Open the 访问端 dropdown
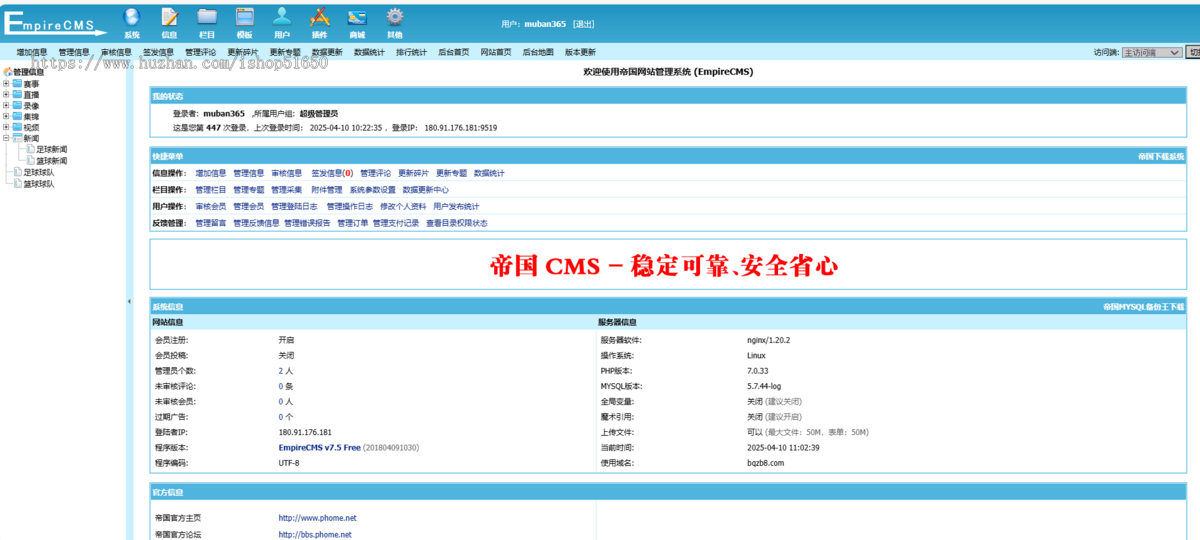1200x540 pixels. (1151, 52)
